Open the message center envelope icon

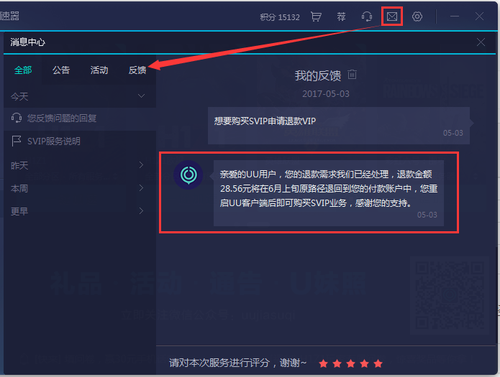(x=392, y=16)
